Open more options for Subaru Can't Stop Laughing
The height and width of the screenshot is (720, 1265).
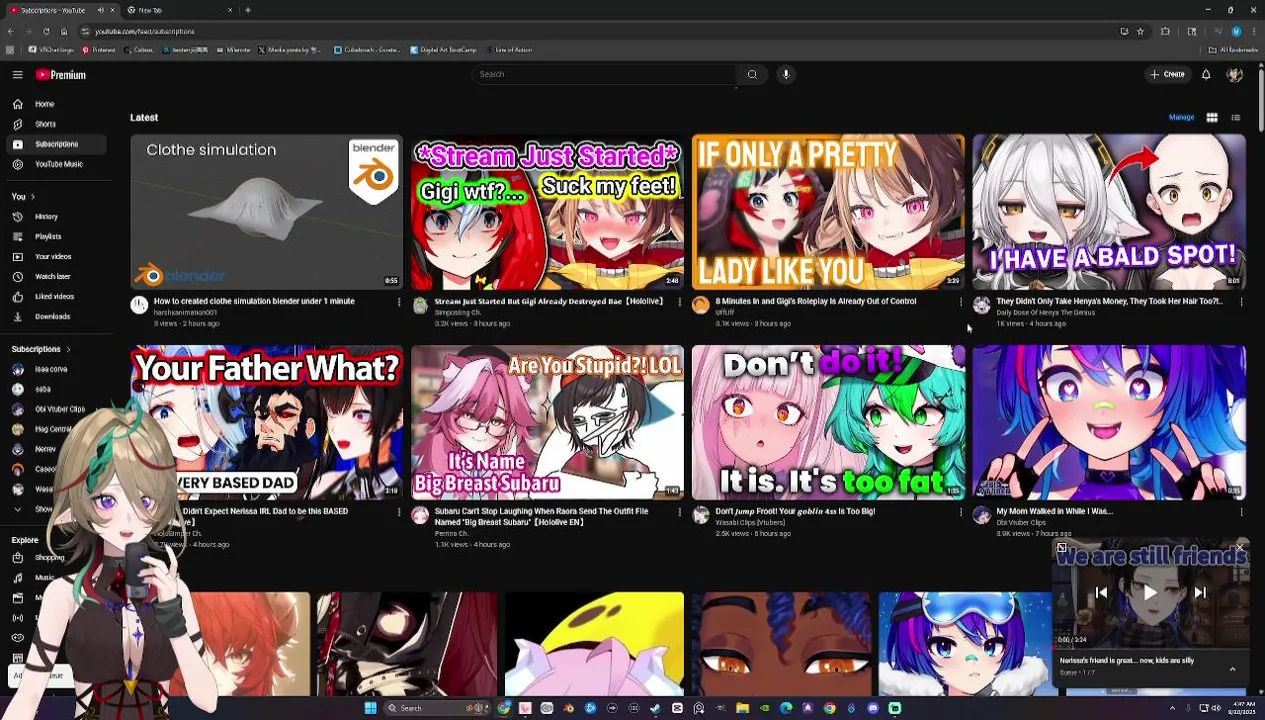click(680, 512)
